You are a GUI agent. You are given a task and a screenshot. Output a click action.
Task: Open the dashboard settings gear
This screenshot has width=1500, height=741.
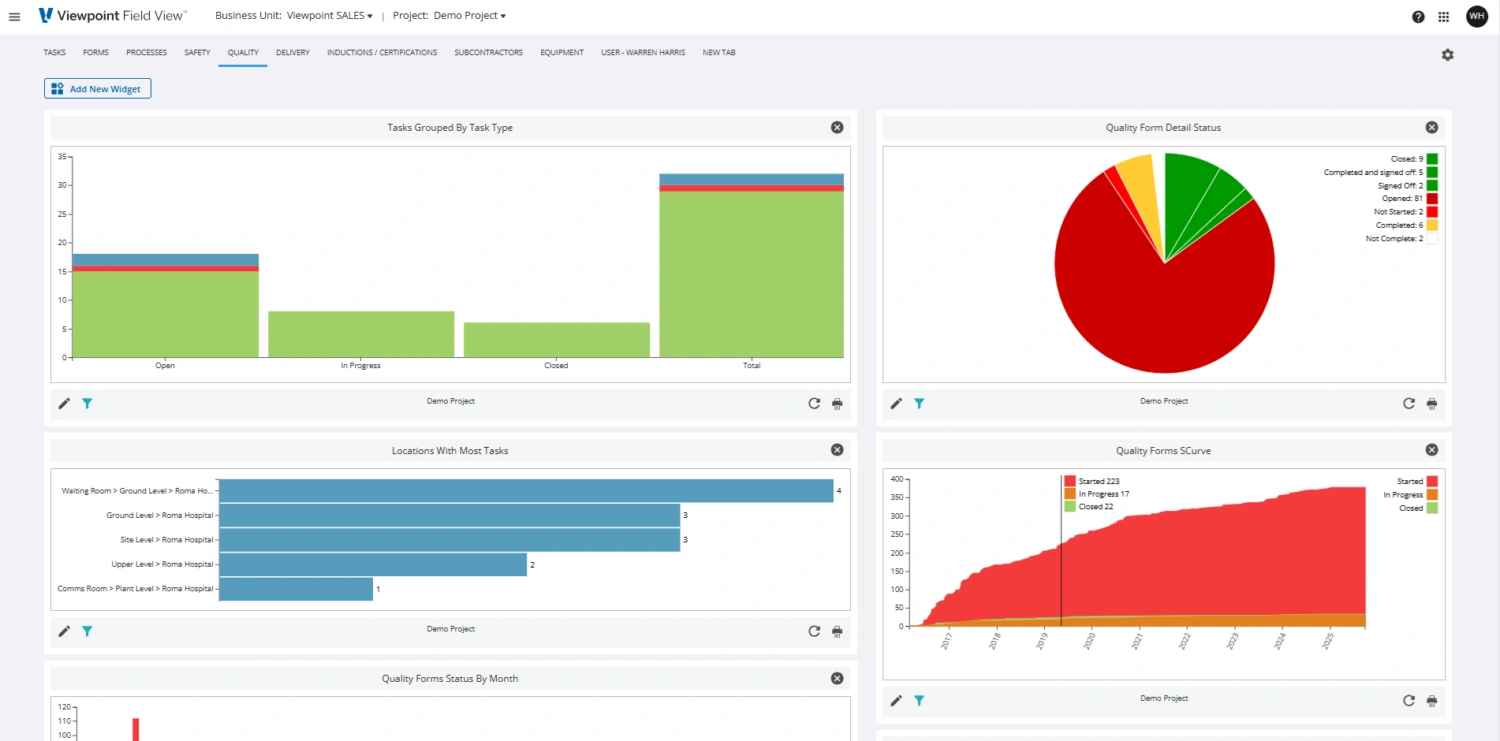pyautogui.click(x=1447, y=54)
